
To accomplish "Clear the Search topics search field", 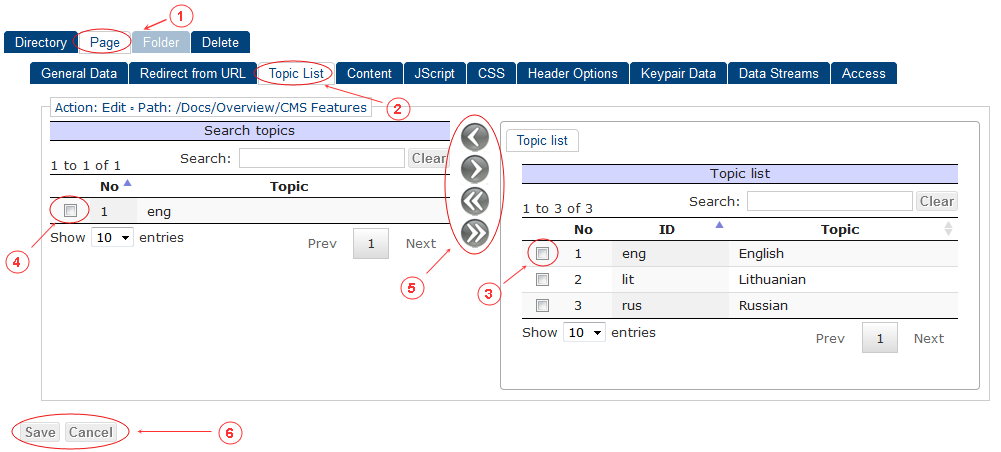I will 428,158.
